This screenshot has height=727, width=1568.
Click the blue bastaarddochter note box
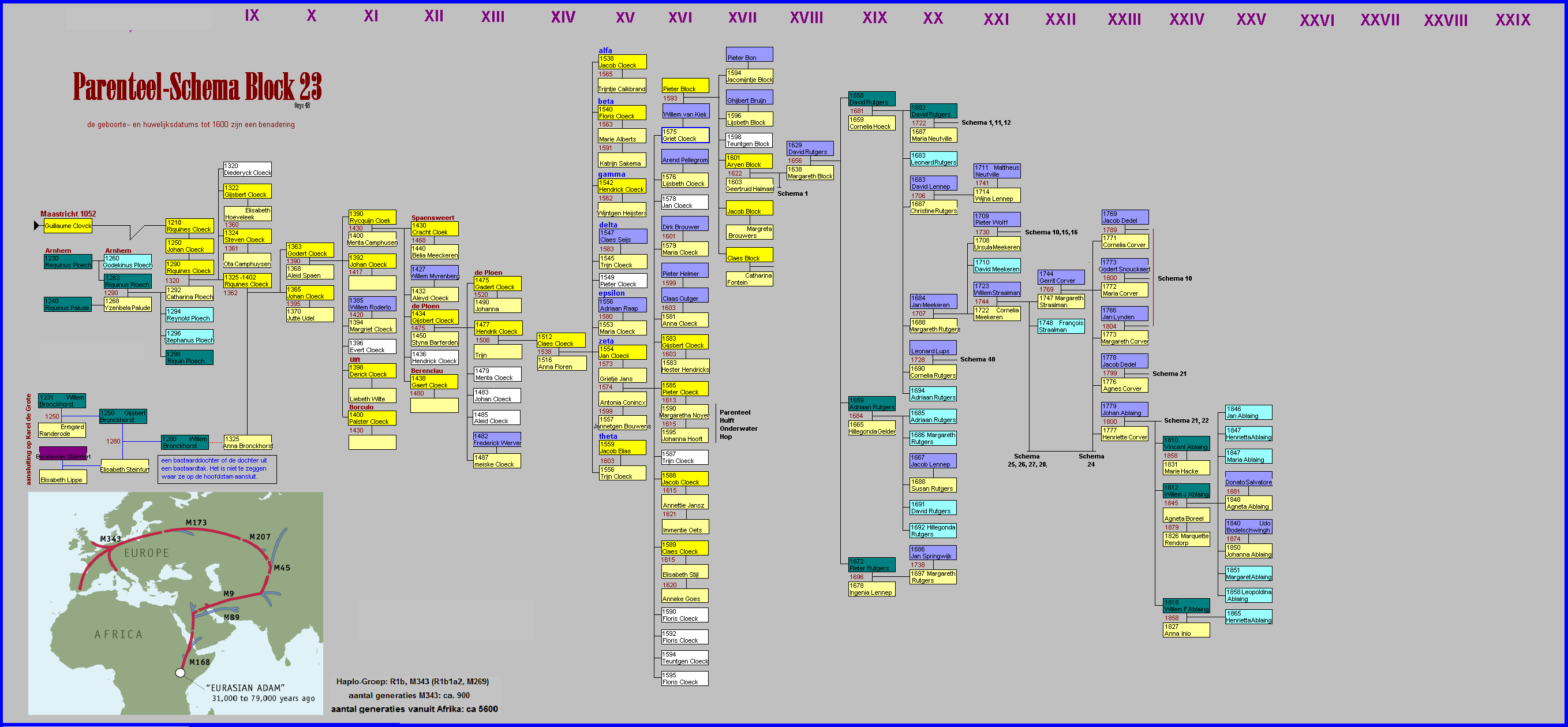click(216, 469)
